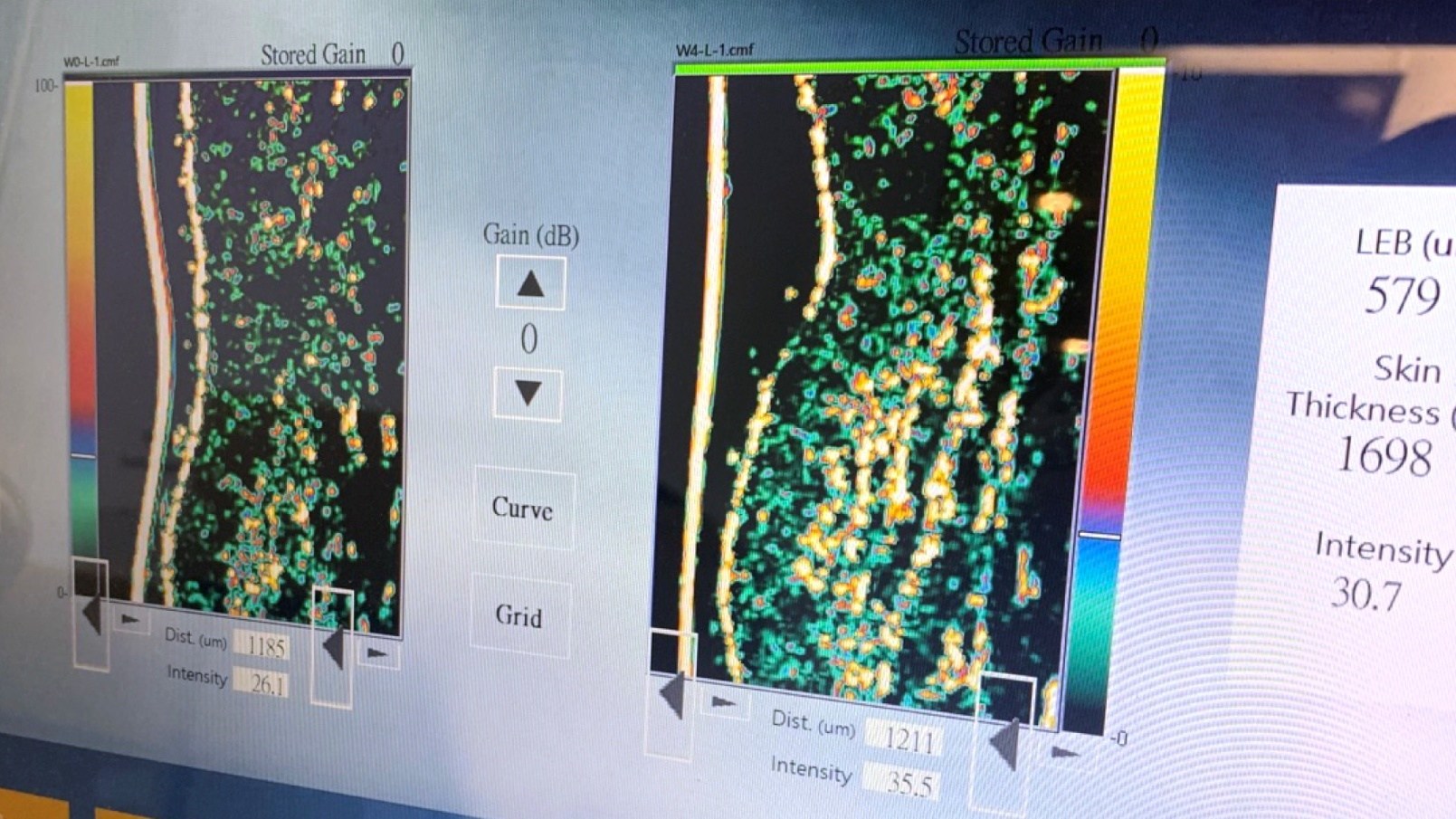Click small right arrow beside W4-L-1 first marker
The width and height of the screenshot is (1456, 819).
(x=723, y=701)
